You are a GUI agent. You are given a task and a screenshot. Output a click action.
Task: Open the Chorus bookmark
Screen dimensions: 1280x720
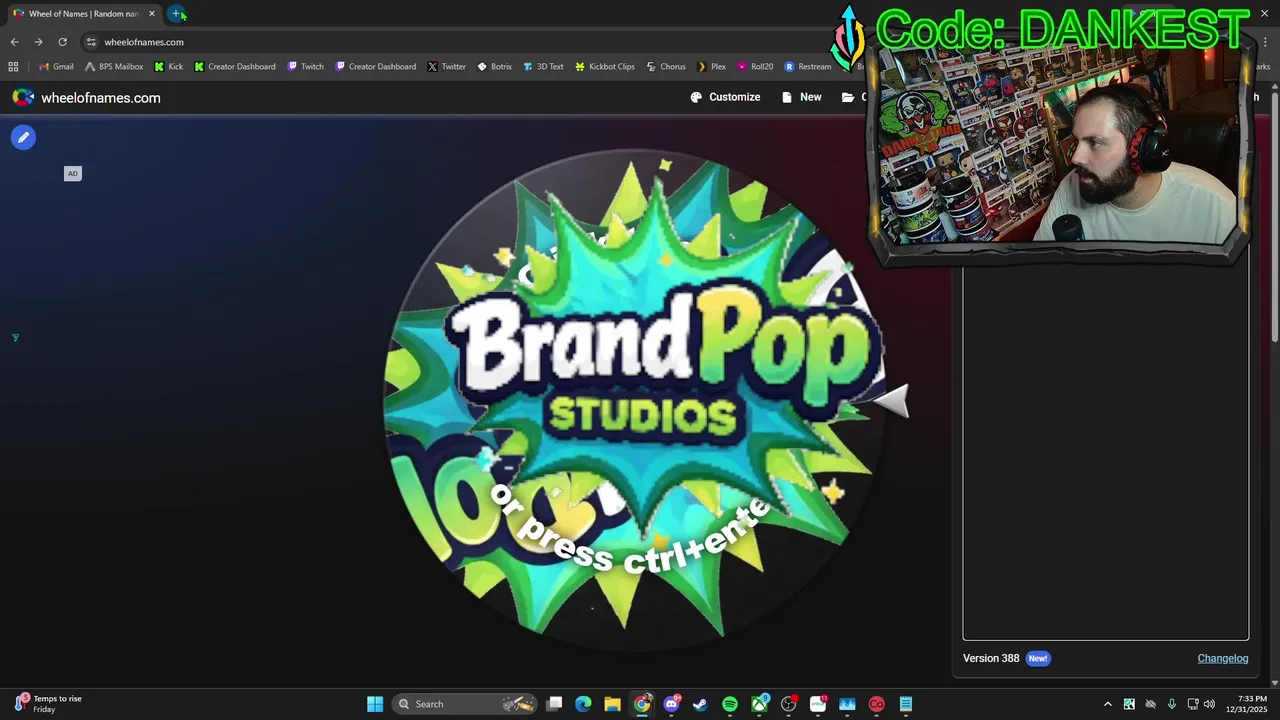point(665,67)
